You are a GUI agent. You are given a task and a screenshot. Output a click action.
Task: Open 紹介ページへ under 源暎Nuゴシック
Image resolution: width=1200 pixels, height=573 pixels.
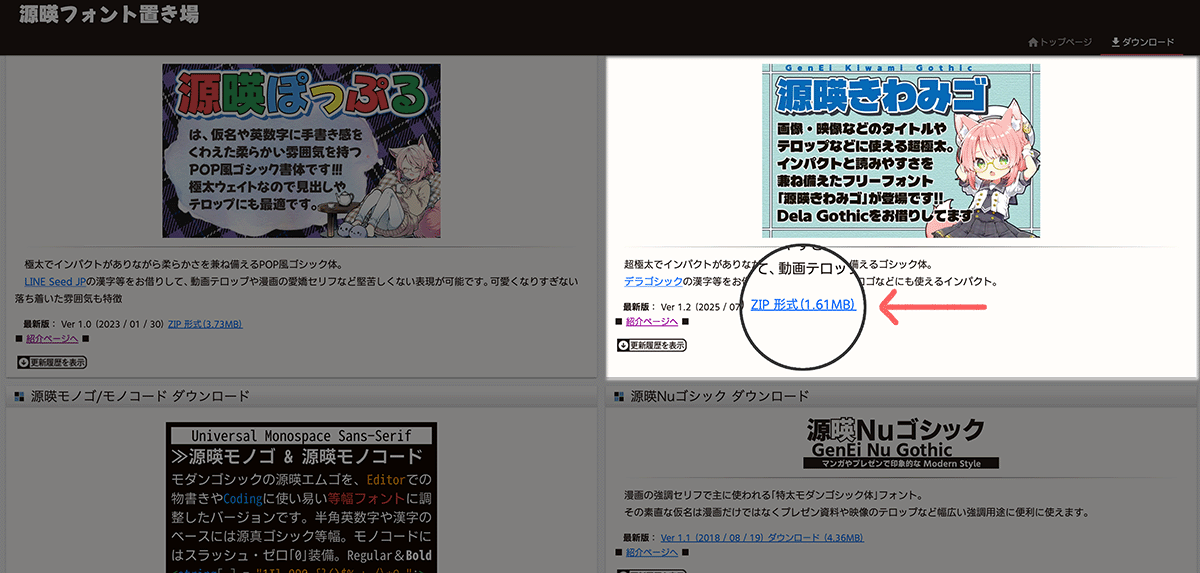pos(652,553)
